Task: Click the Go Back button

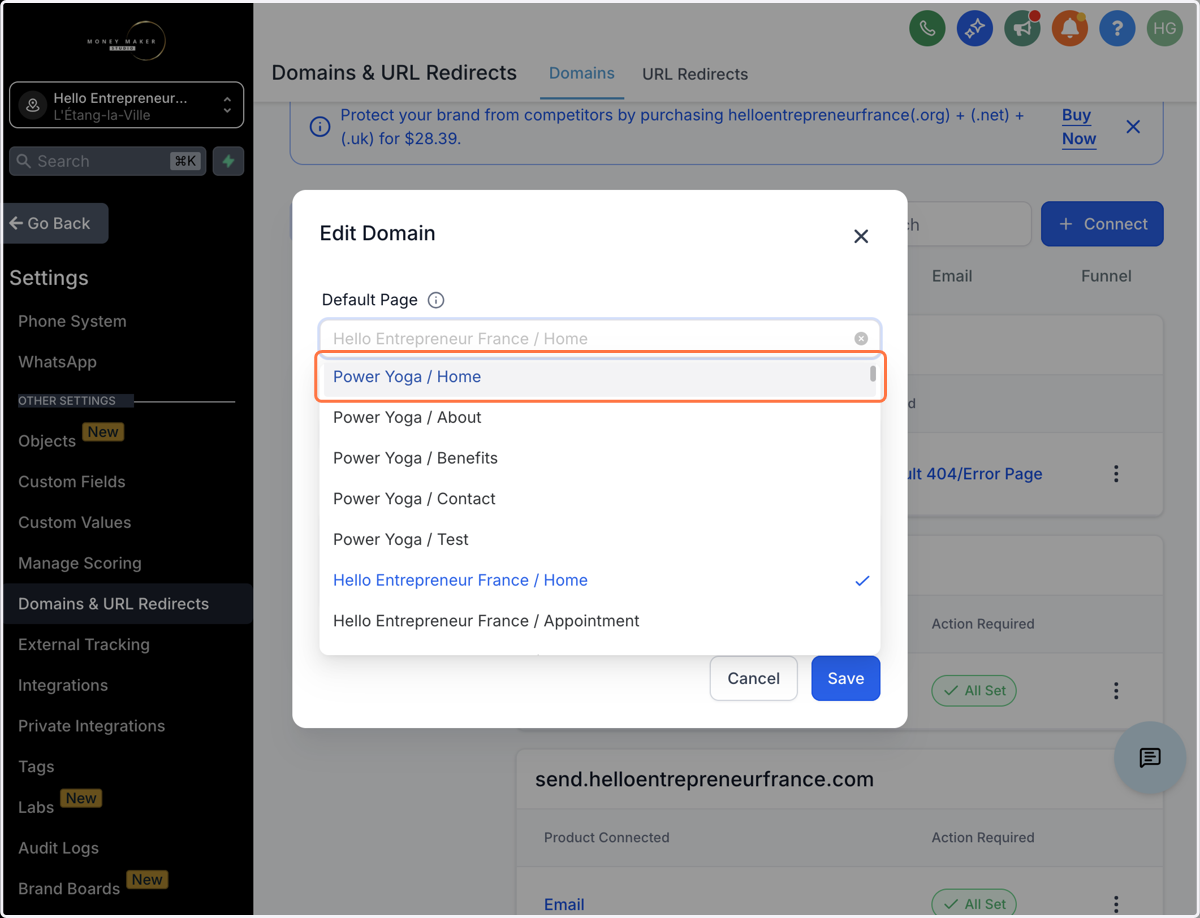Action: pos(56,224)
